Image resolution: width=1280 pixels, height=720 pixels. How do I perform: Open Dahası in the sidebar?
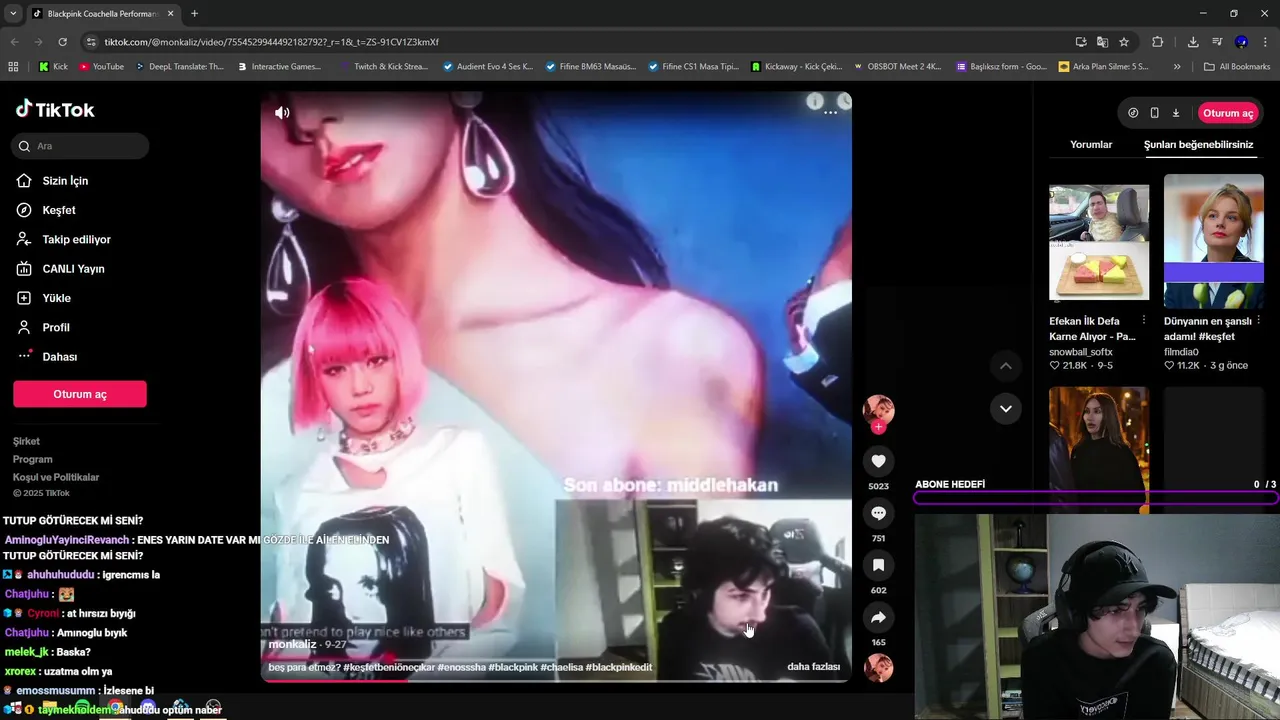60,357
